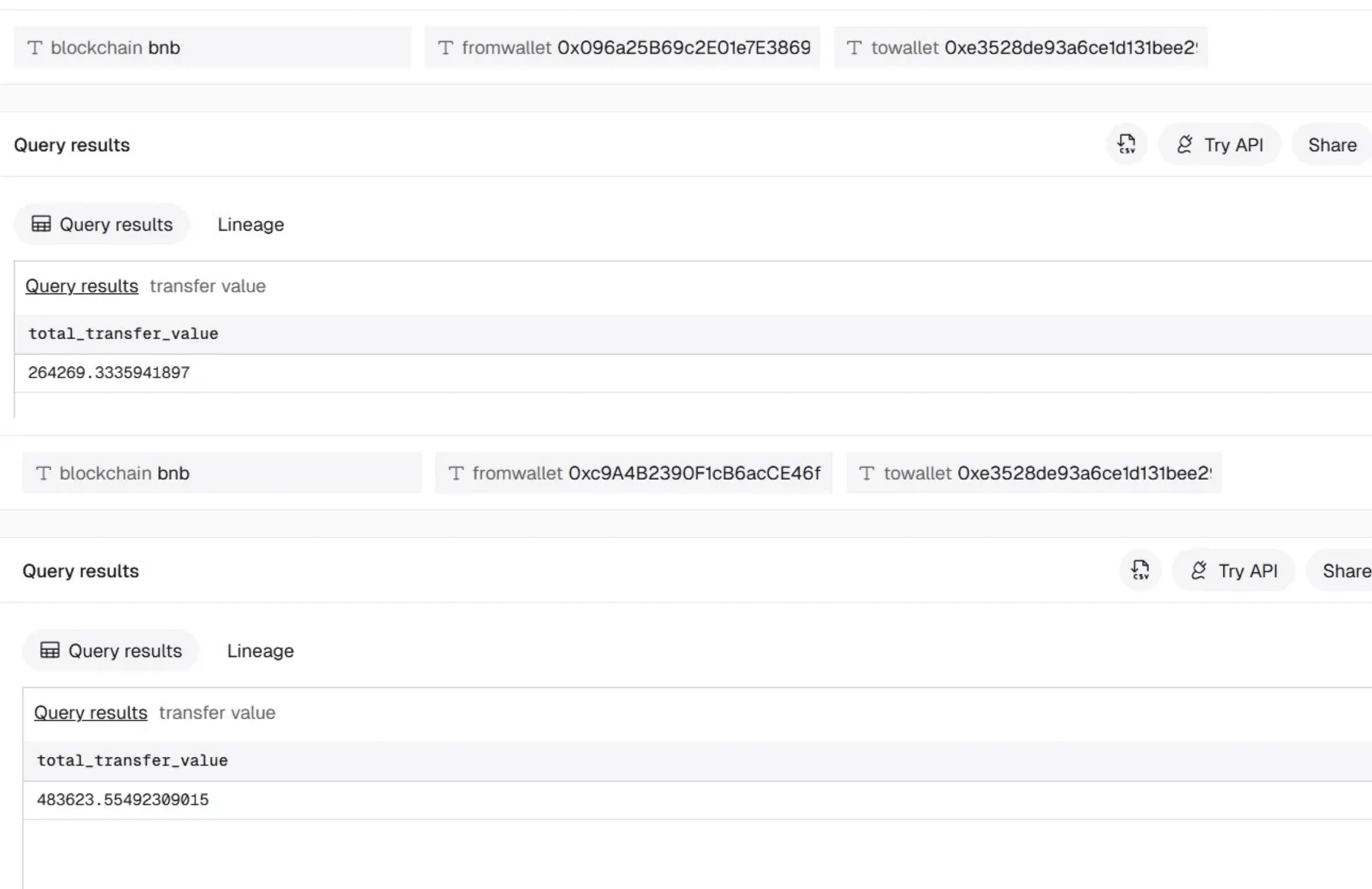Click the top Try API button
This screenshot has height=889, width=1372.
(1220, 145)
